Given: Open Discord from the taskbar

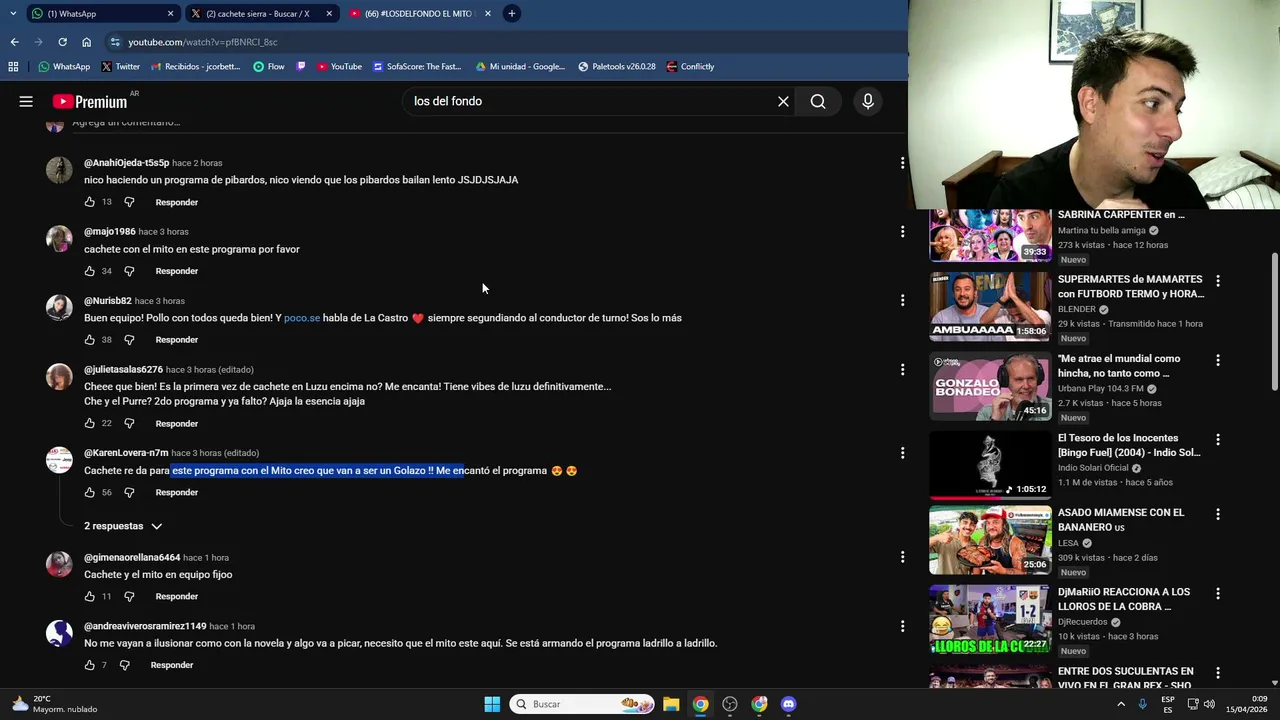Looking at the screenshot, I should click(x=788, y=704).
